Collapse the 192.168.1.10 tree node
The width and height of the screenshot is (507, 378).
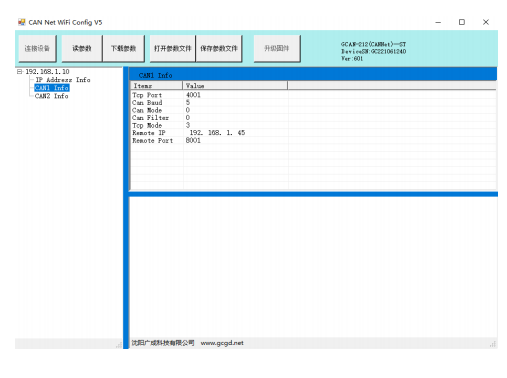pyautogui.click(x=20, y=72)
